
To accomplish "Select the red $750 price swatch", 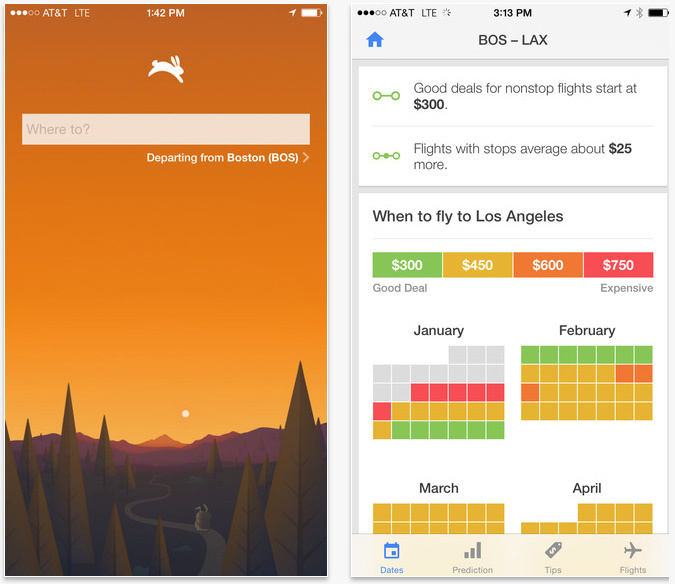I will [618, 265].
